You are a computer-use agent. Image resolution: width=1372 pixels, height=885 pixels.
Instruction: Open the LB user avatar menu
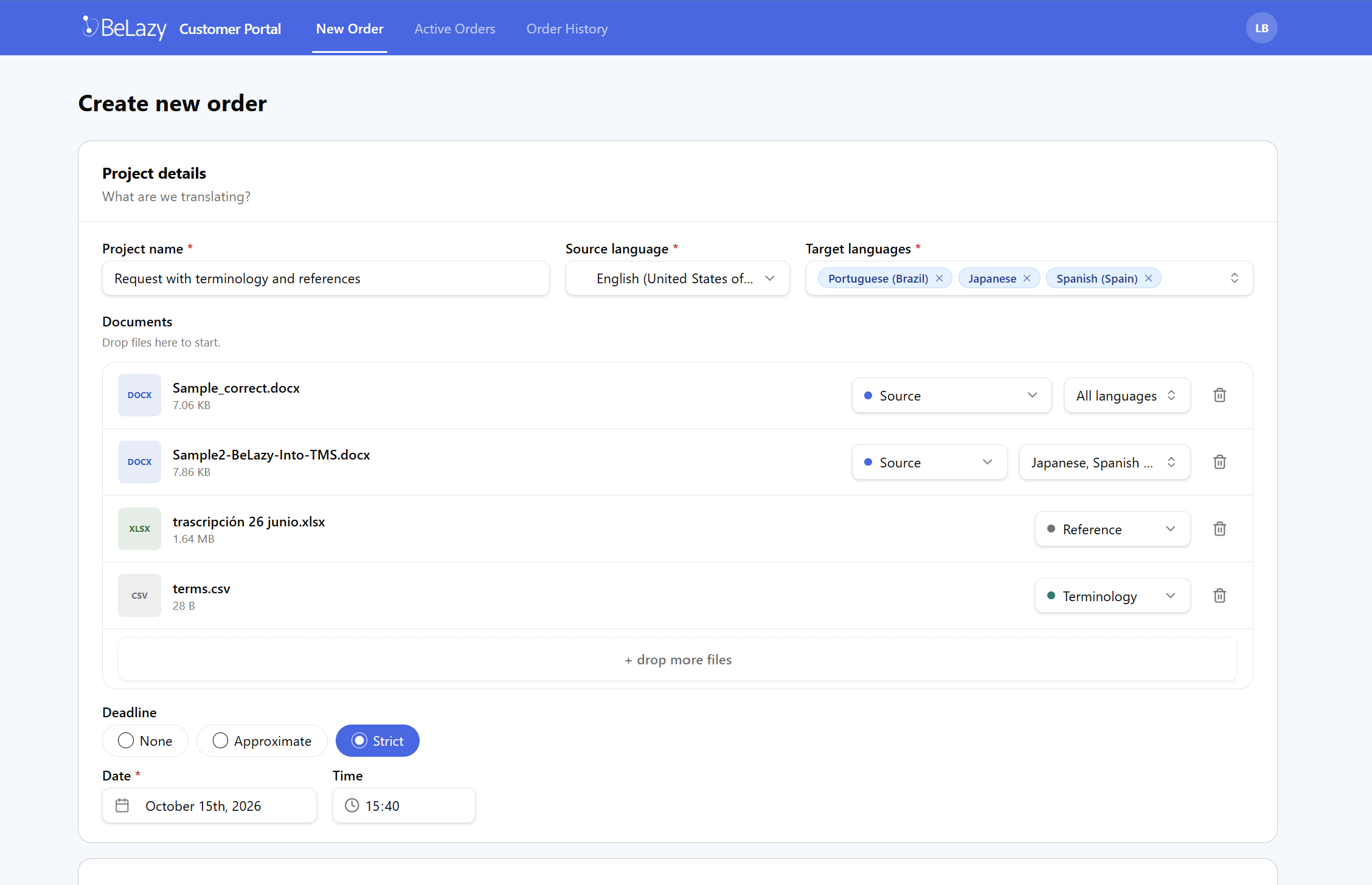(1261, 28)
